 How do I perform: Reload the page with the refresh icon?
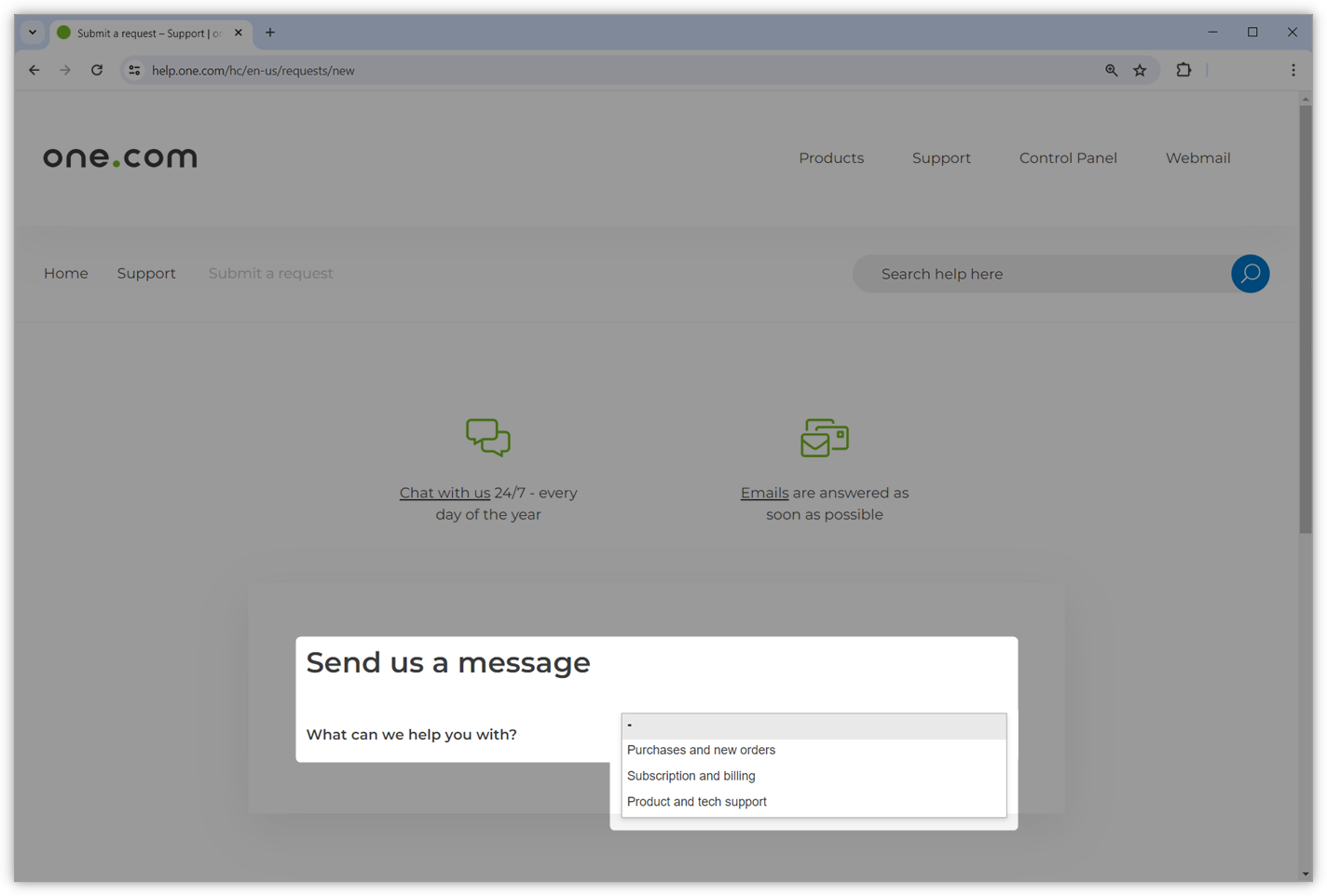(x=97, y=70)
